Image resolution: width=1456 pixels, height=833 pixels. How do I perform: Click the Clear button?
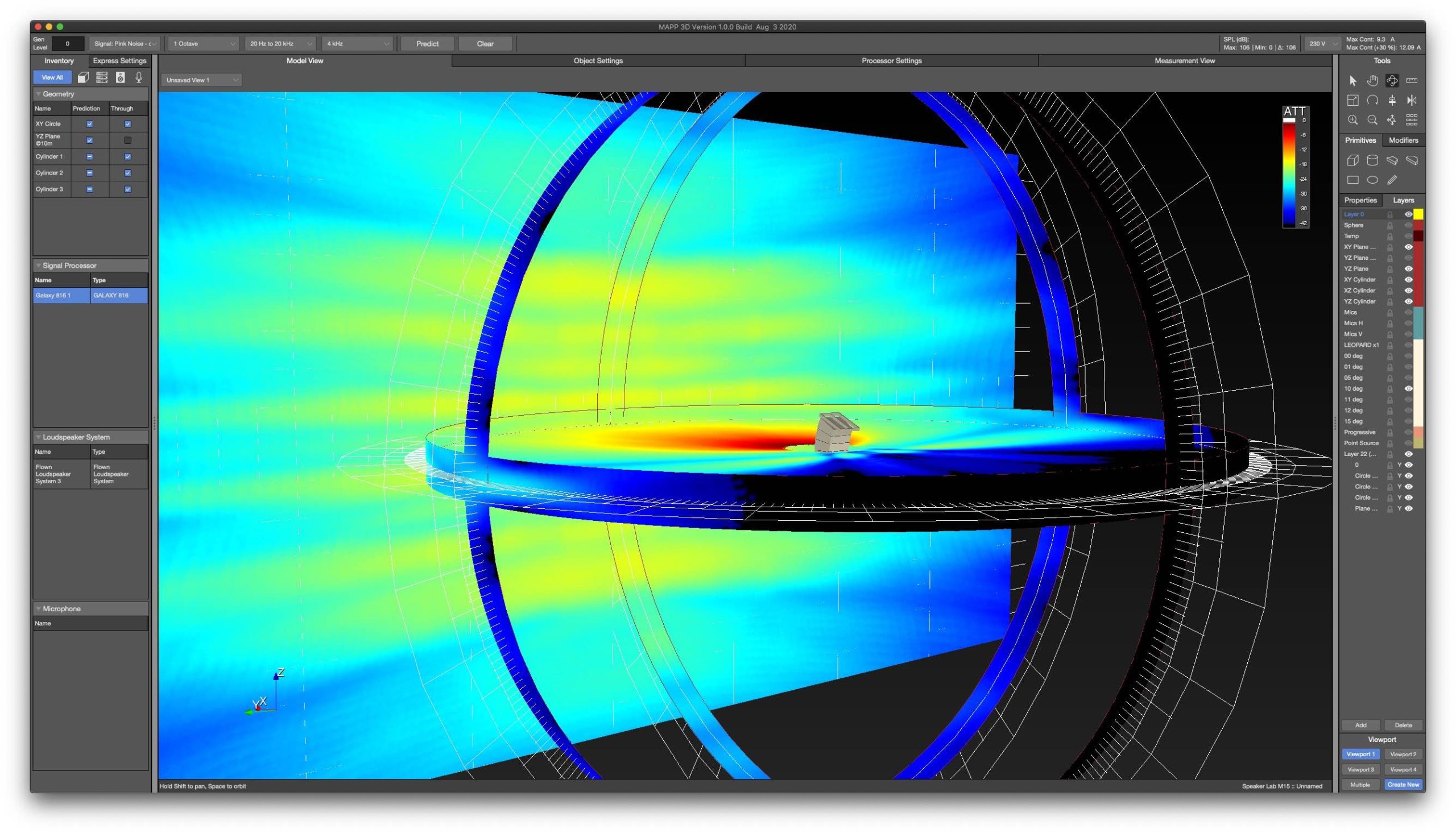click(485, 43)
